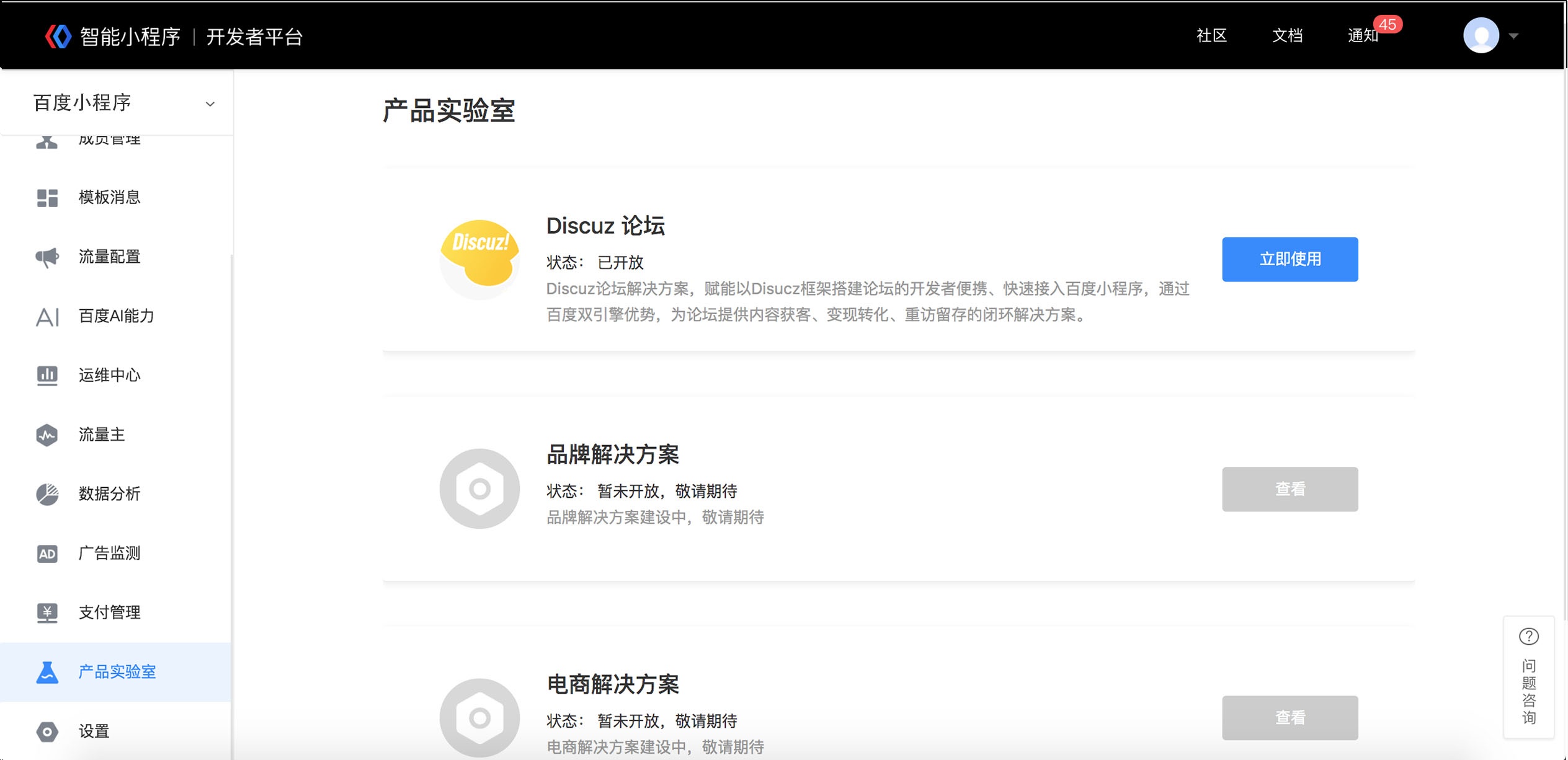This screenshot has width=1568, height=760.
Task: Click the 流量主 hexagon pulse icon
Action: pos(47,435)
